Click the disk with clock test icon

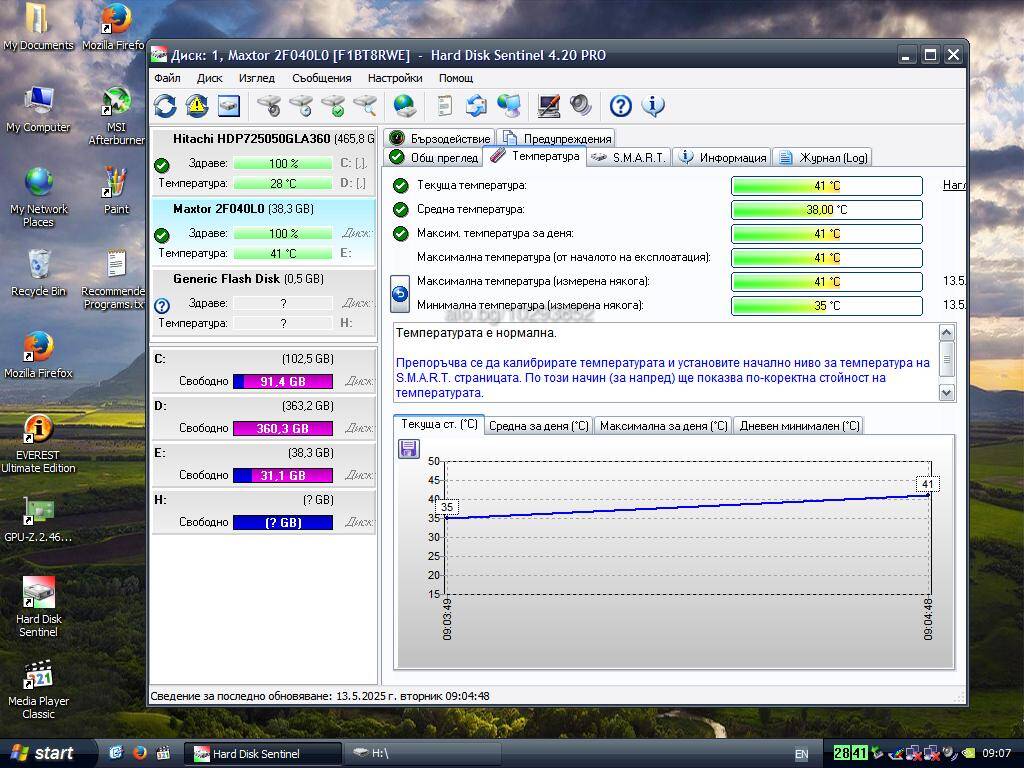coord(300,106)
